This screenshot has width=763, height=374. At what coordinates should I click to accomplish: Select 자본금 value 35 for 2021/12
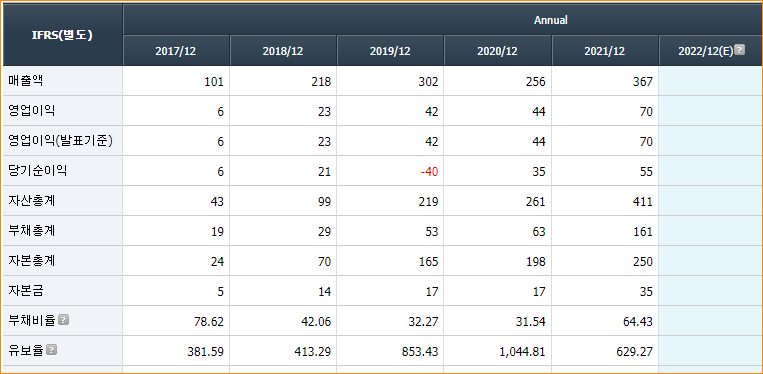(647, 292)
